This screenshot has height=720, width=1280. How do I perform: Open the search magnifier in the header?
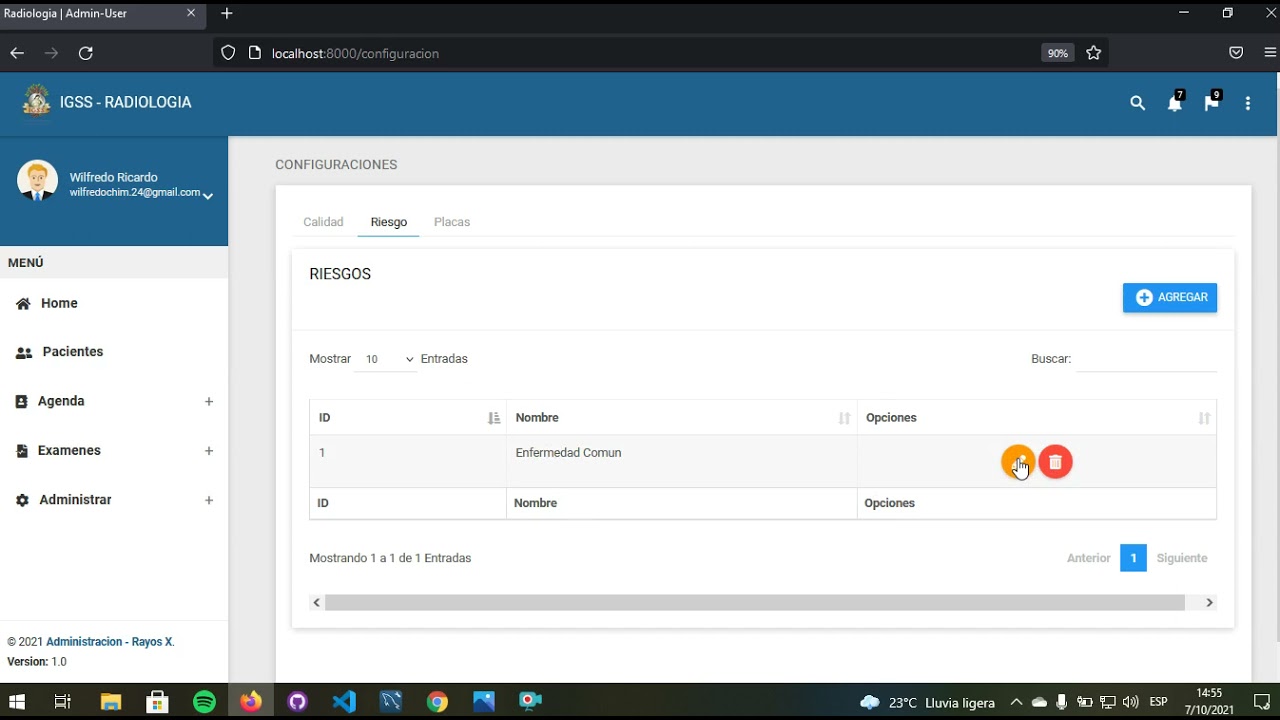click(1137, 103)
